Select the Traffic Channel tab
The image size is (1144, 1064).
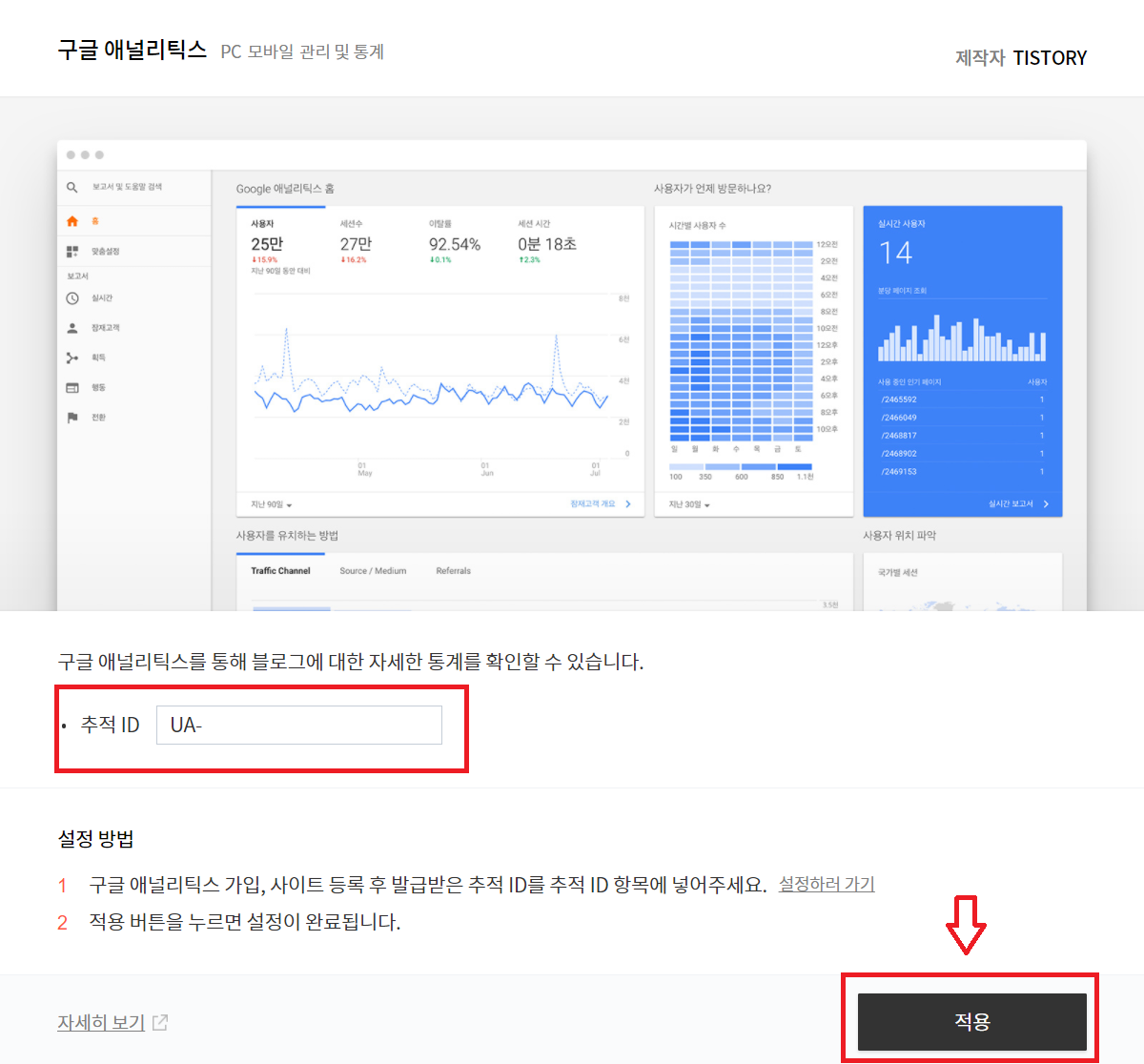(x=280, y=571)
